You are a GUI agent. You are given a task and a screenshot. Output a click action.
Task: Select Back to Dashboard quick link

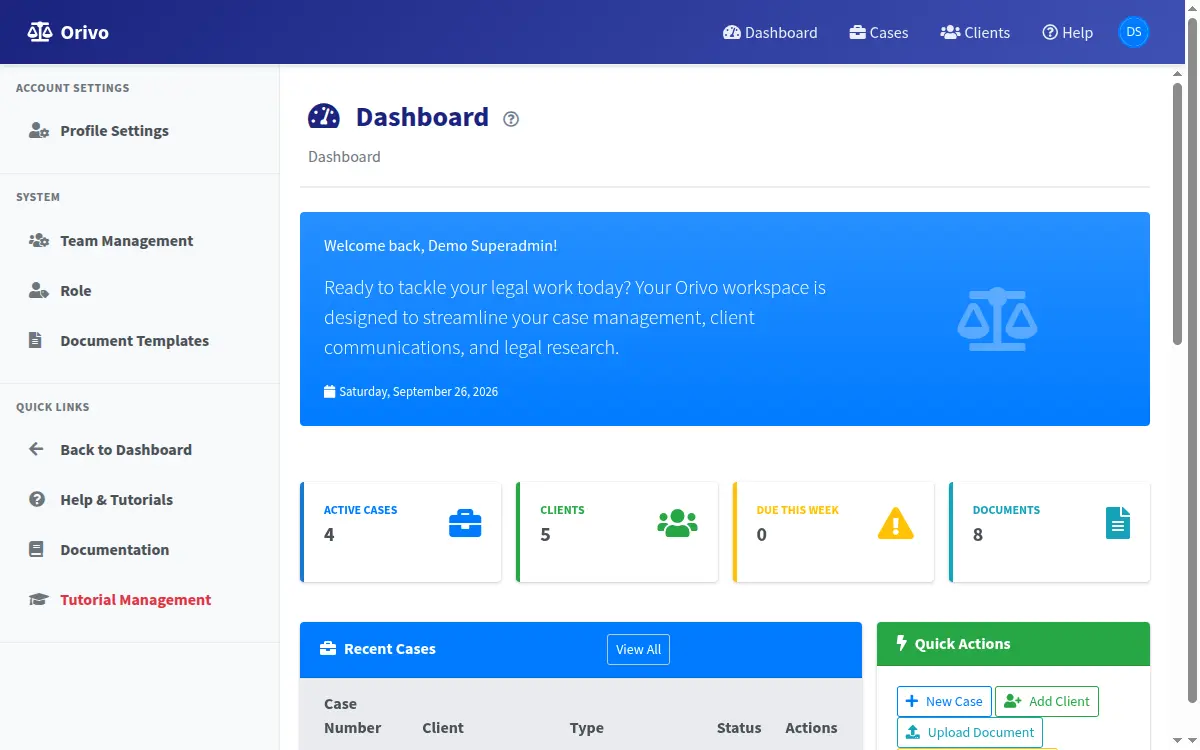coord(139,450)
